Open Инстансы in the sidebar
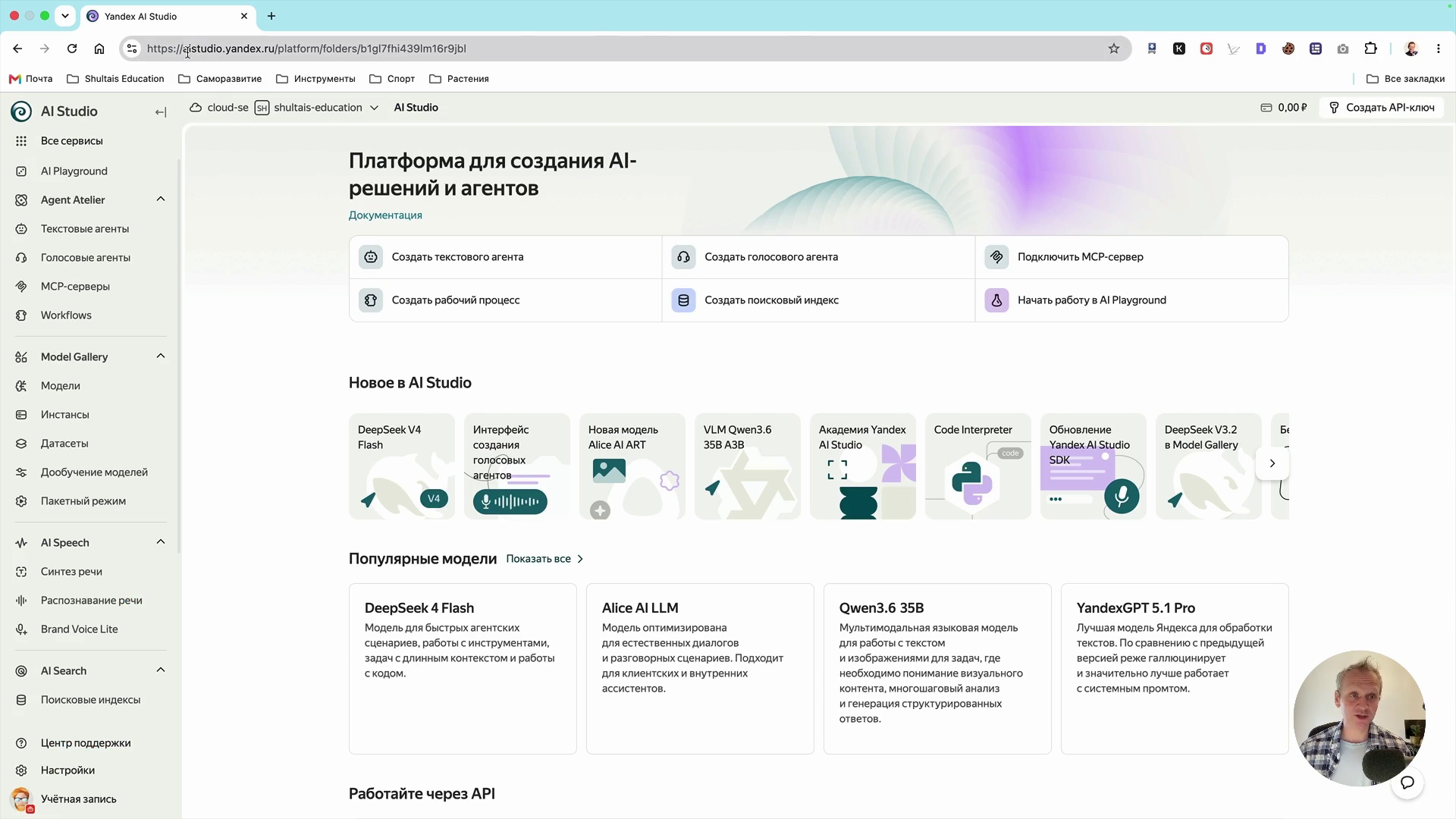The width and height of the screenshot is (1456, 819). pos(65,415)
